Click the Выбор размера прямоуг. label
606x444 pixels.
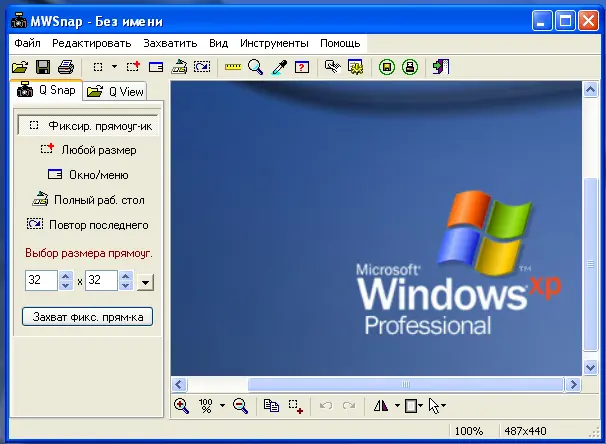[89, 253]
